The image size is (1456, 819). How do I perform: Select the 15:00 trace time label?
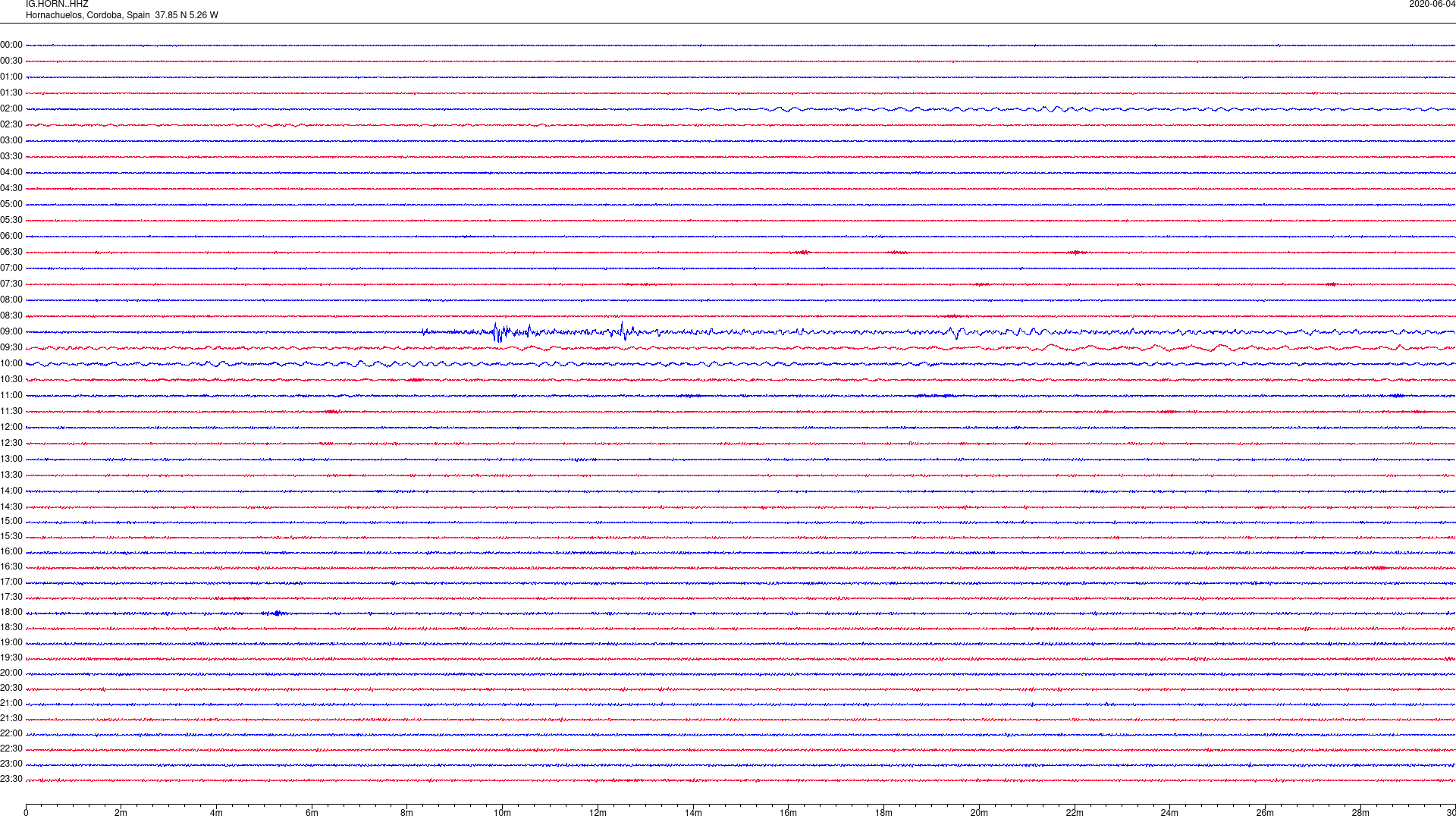coord(11,521)
